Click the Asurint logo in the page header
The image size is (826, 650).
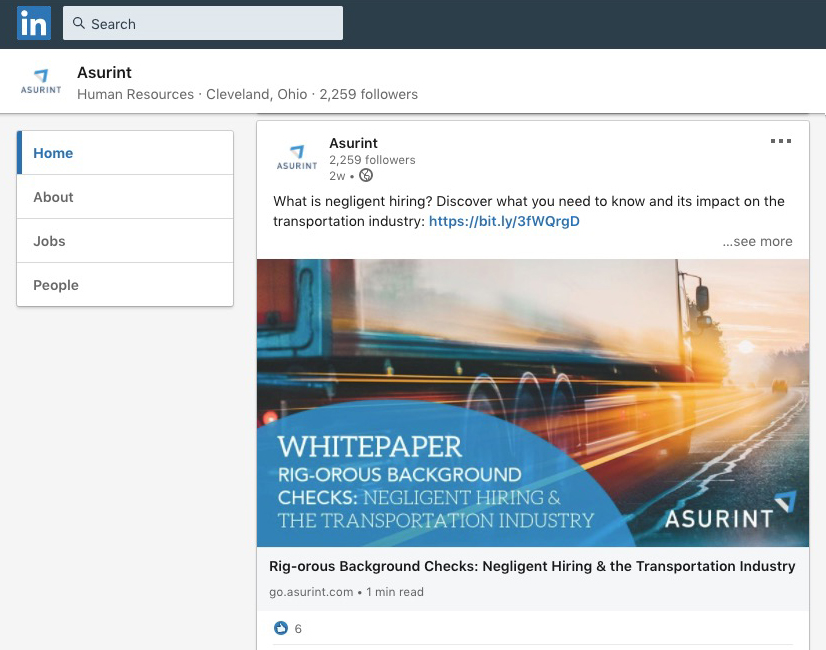41,82
